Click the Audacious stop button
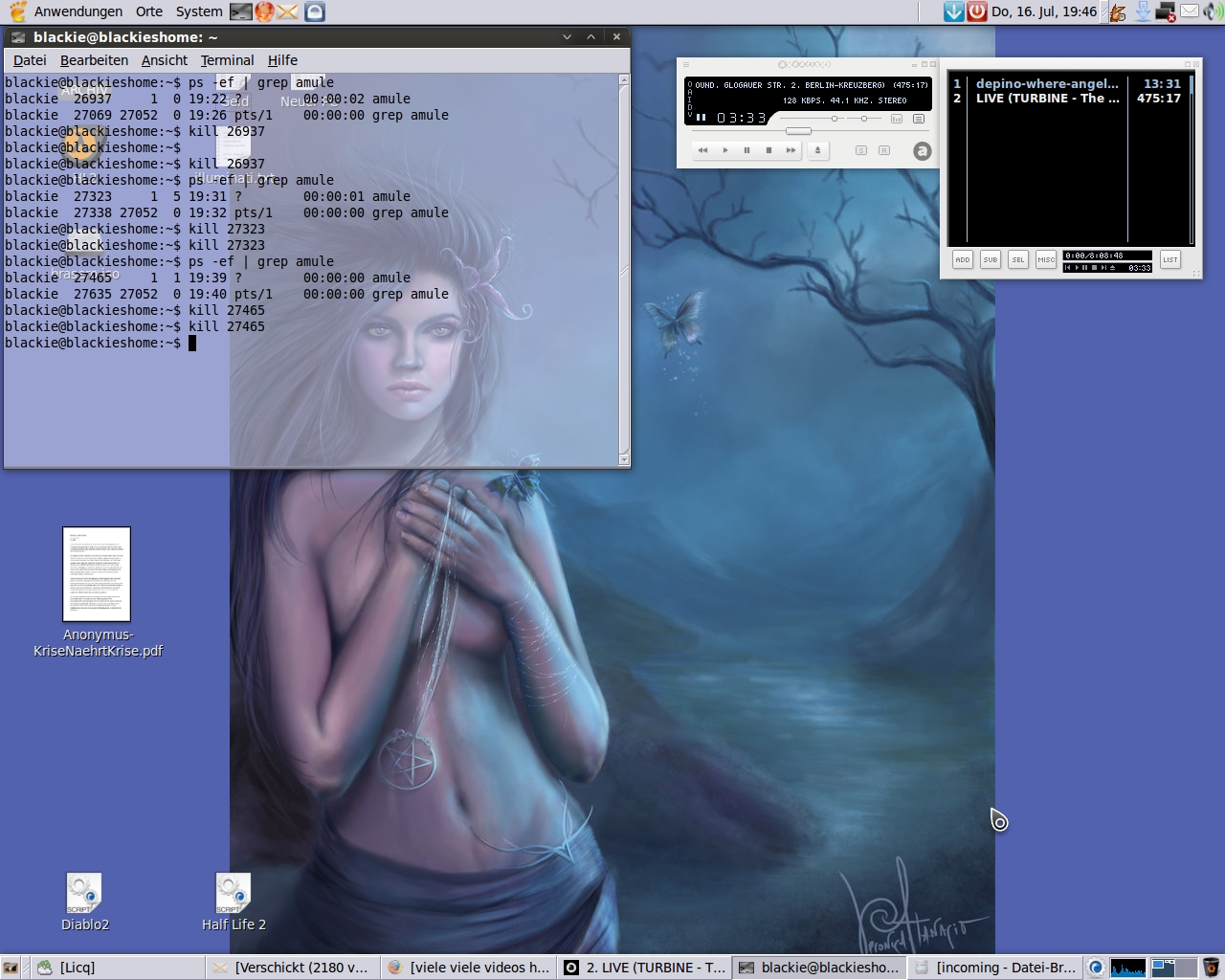 click(x=769, y=150)
